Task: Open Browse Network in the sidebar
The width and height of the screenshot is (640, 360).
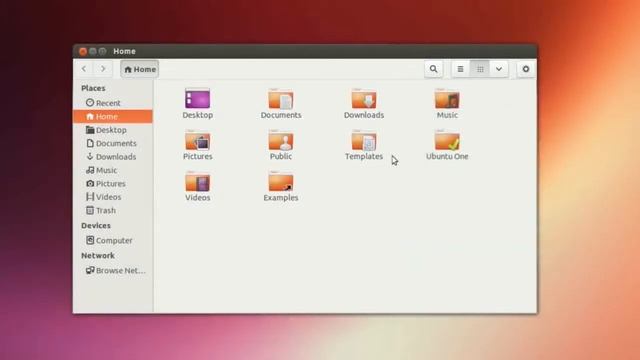Action: pyautogui.click(x=113, y=270)
